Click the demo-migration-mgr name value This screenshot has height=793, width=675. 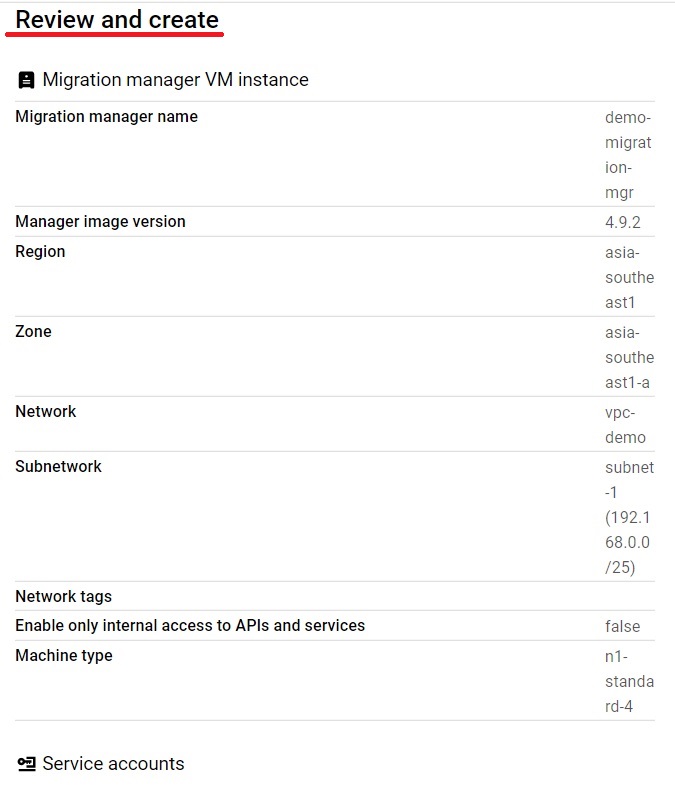point(628,155)
